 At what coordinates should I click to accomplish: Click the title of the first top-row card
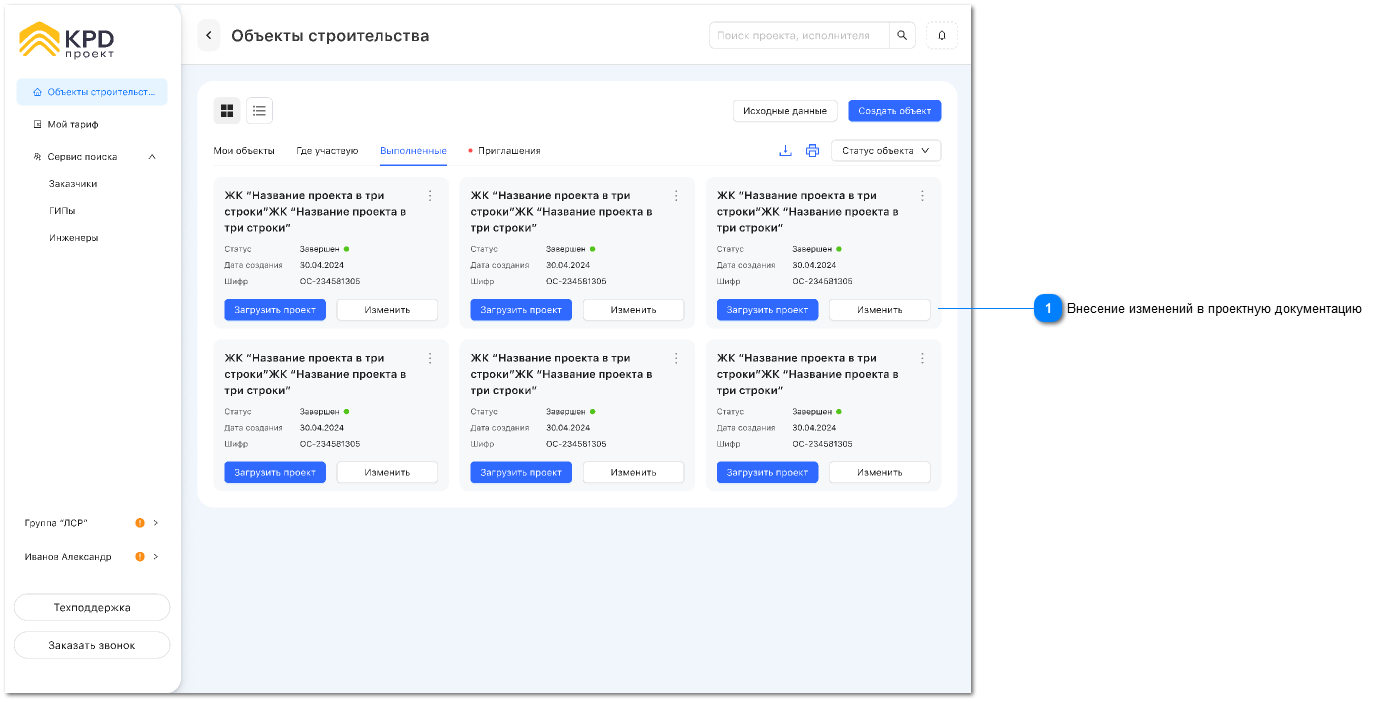click(x=315, y=212)
